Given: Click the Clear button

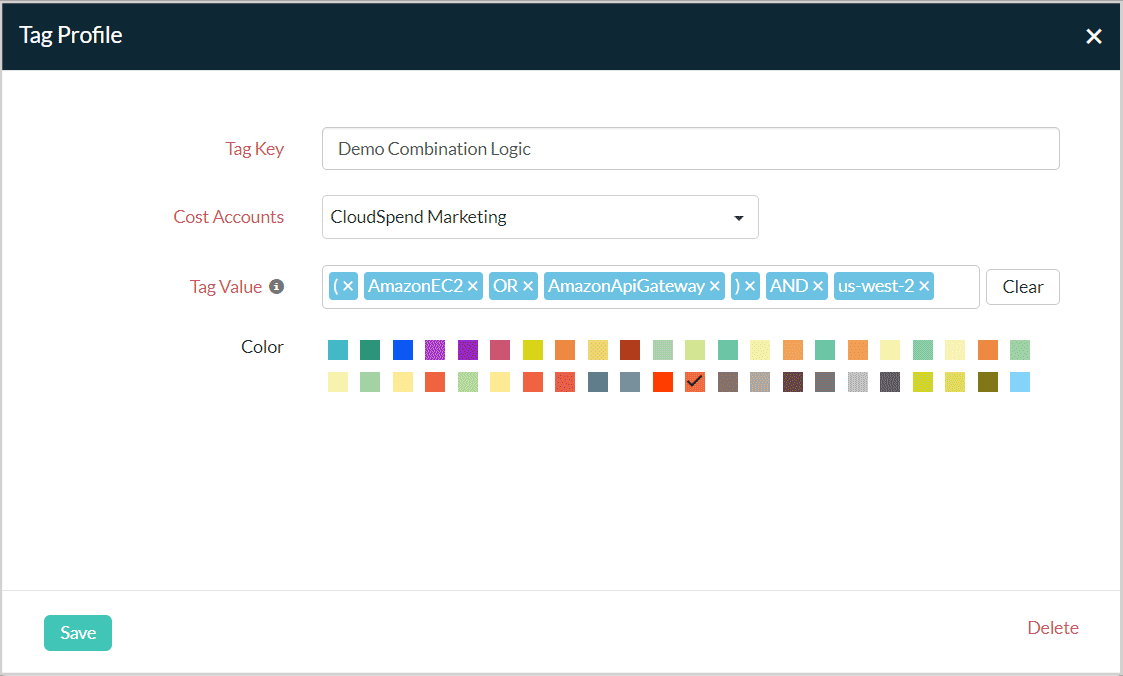Looking at the screenshot, I should coord(1022,287).
